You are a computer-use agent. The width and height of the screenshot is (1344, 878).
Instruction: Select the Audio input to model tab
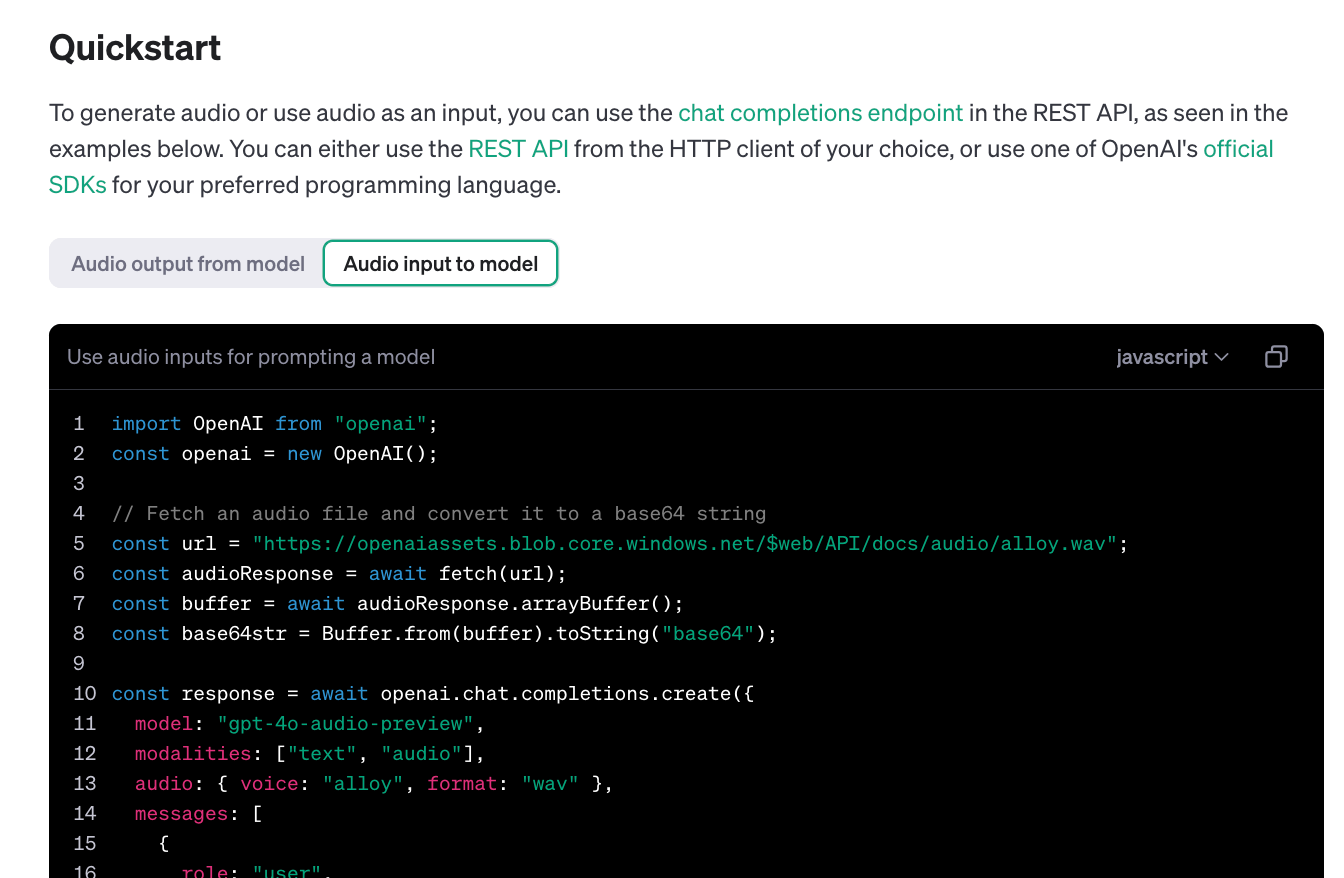tap(440, 263)
